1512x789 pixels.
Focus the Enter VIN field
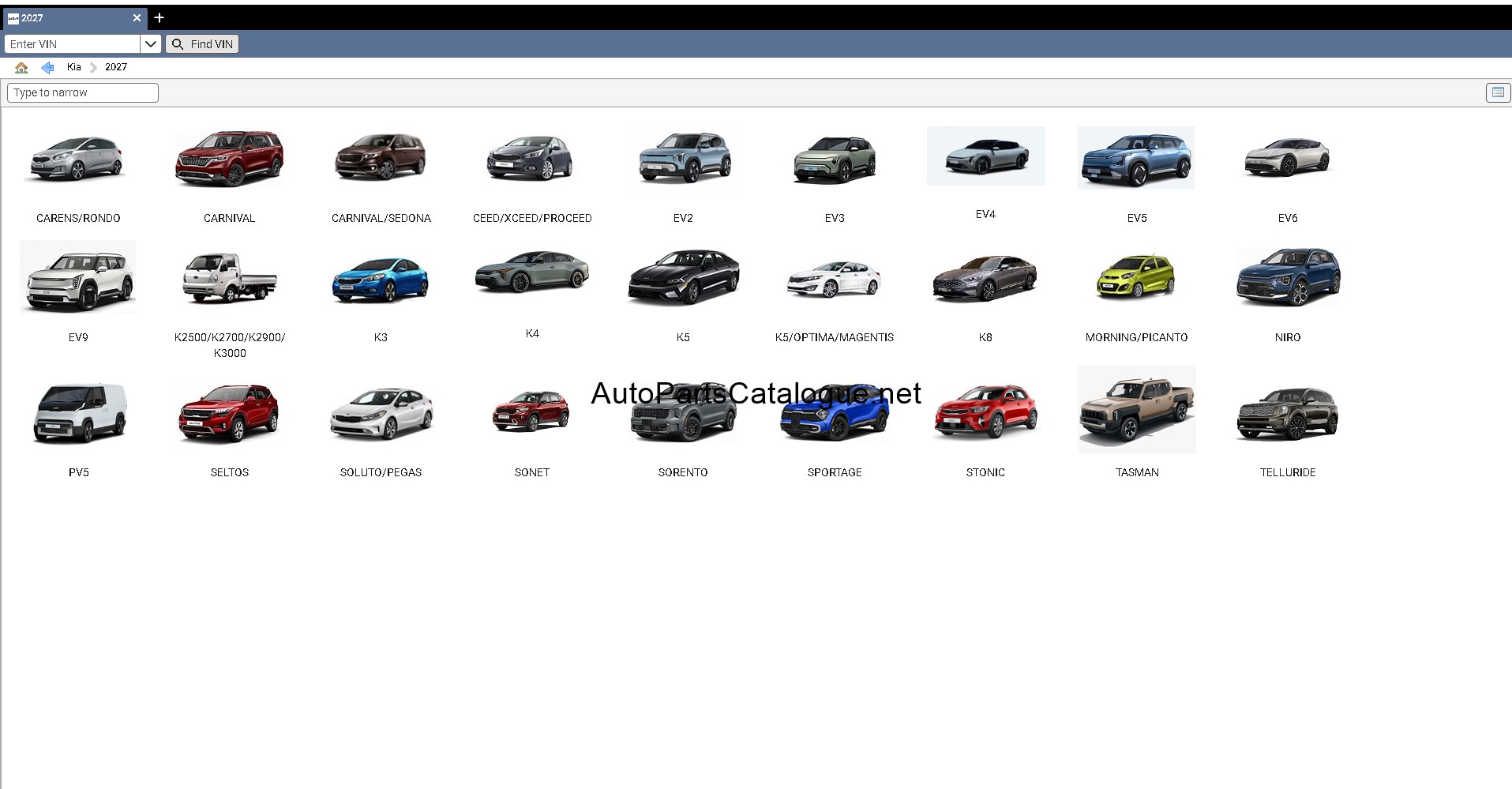pyautogui.click(x=73, y=44)
